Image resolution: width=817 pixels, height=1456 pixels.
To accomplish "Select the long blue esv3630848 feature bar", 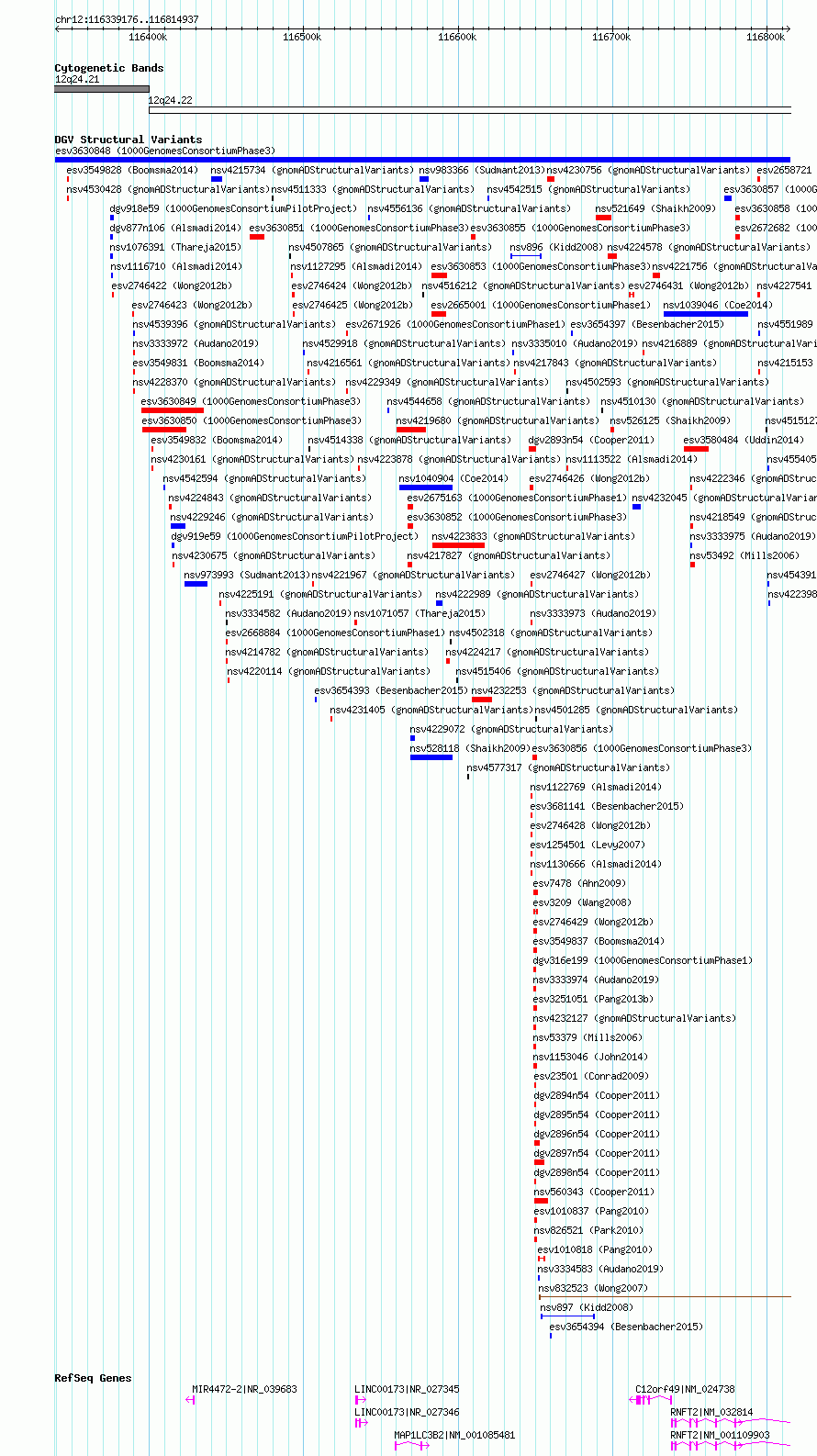I will (x=422, y=160).
